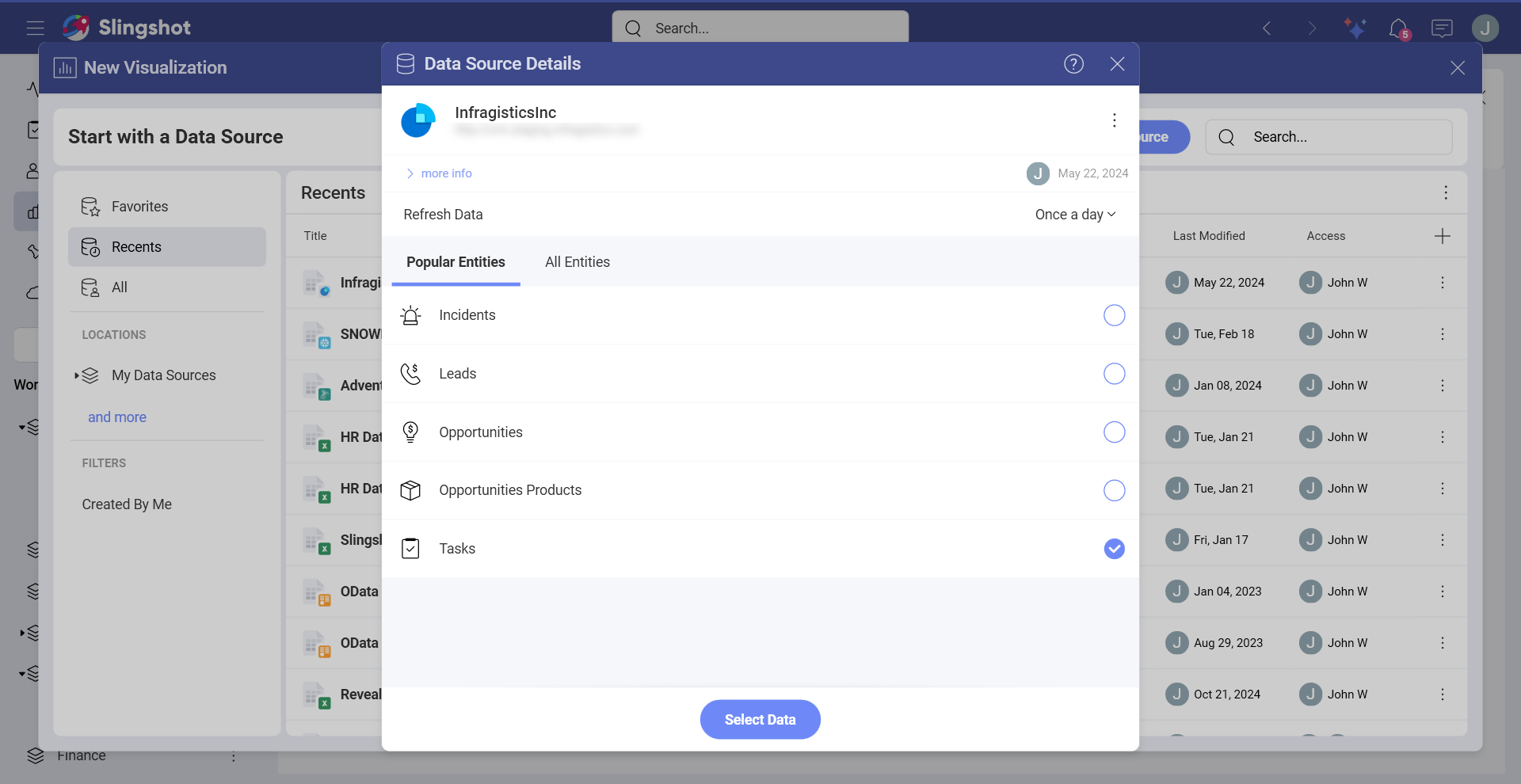Click the InfragisticsInc data source logo
The width and height of the screenshot is (1521, 784).
tap(418, 120)
